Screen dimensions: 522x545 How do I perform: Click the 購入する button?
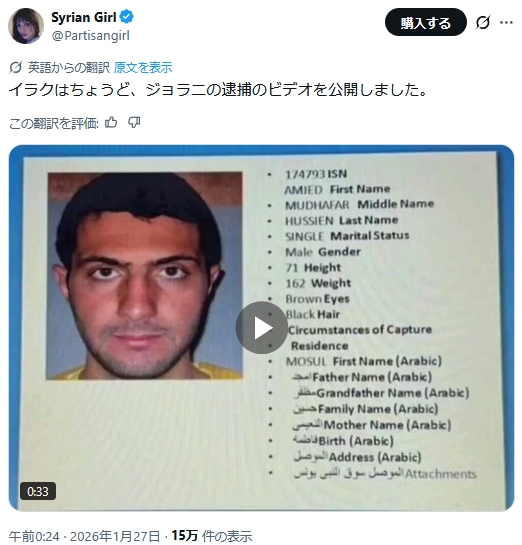[x=425, y=23]
